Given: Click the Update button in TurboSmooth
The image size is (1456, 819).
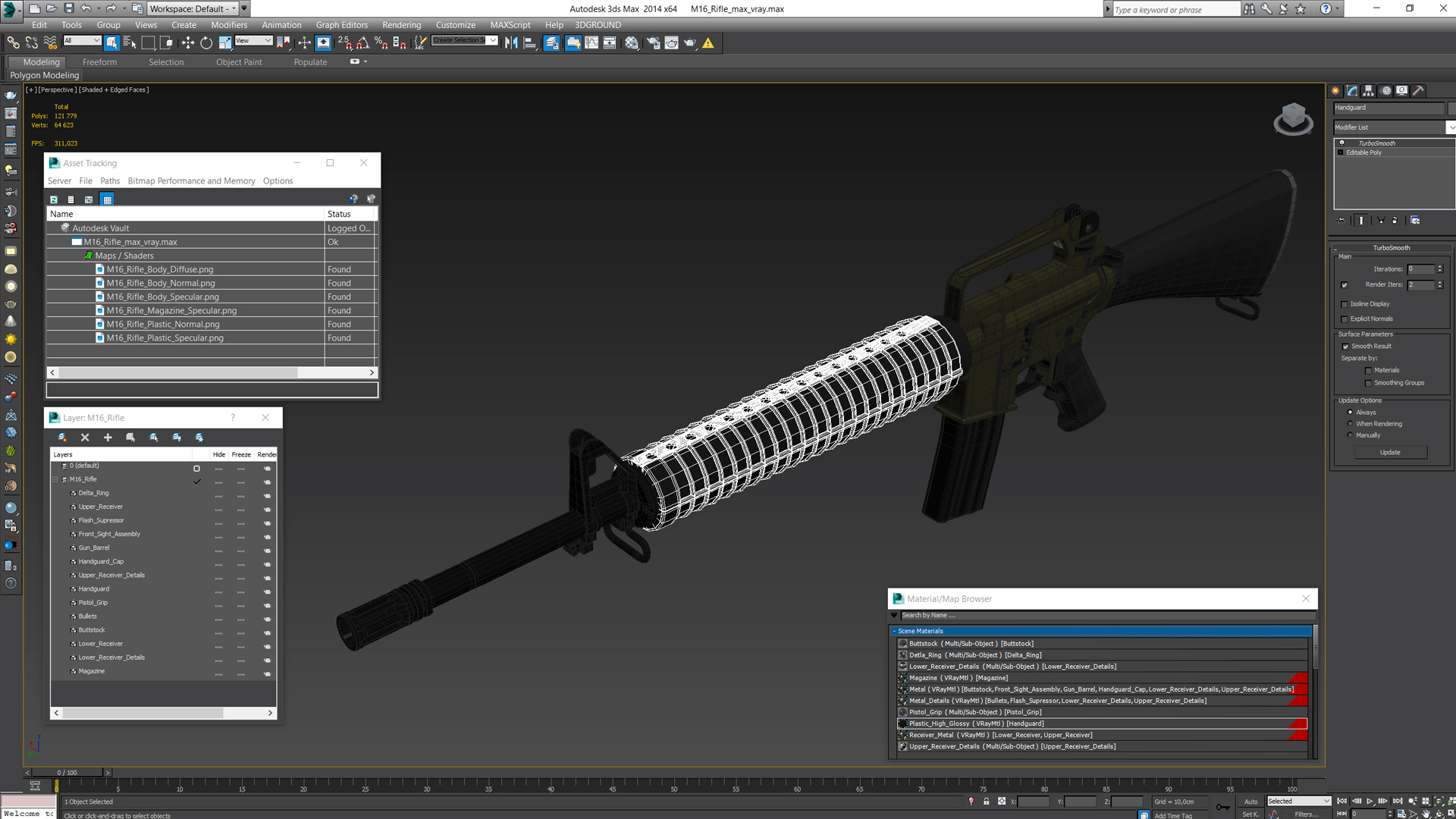Looking at the screenshot, I should (x=1390, y=453).
